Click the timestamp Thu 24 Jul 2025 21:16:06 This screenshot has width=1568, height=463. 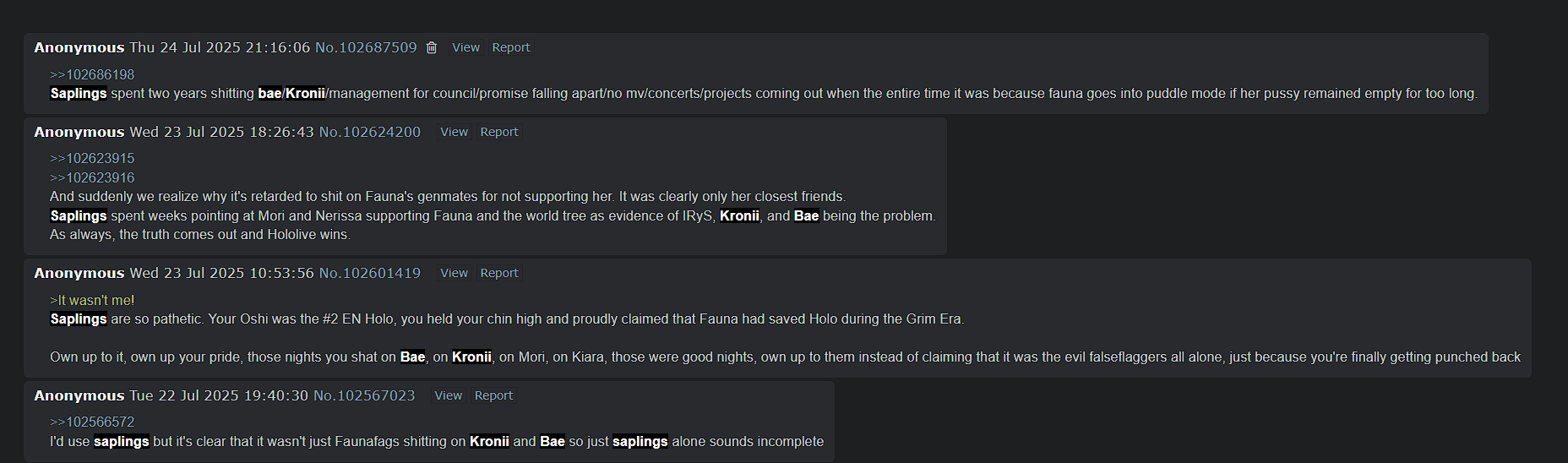(220, 48)
